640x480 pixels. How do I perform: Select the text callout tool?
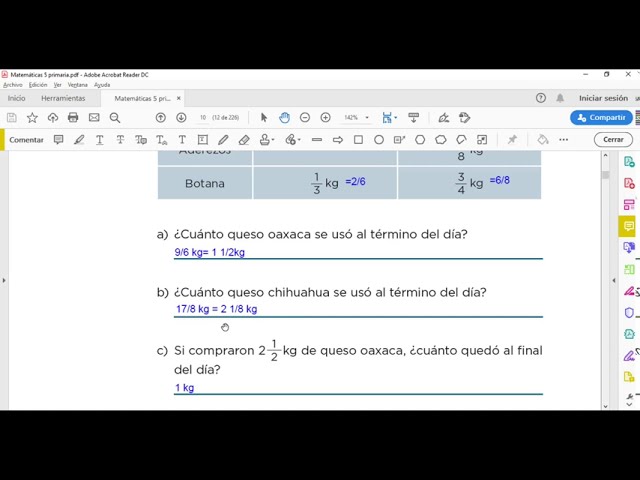coord(399,140)
